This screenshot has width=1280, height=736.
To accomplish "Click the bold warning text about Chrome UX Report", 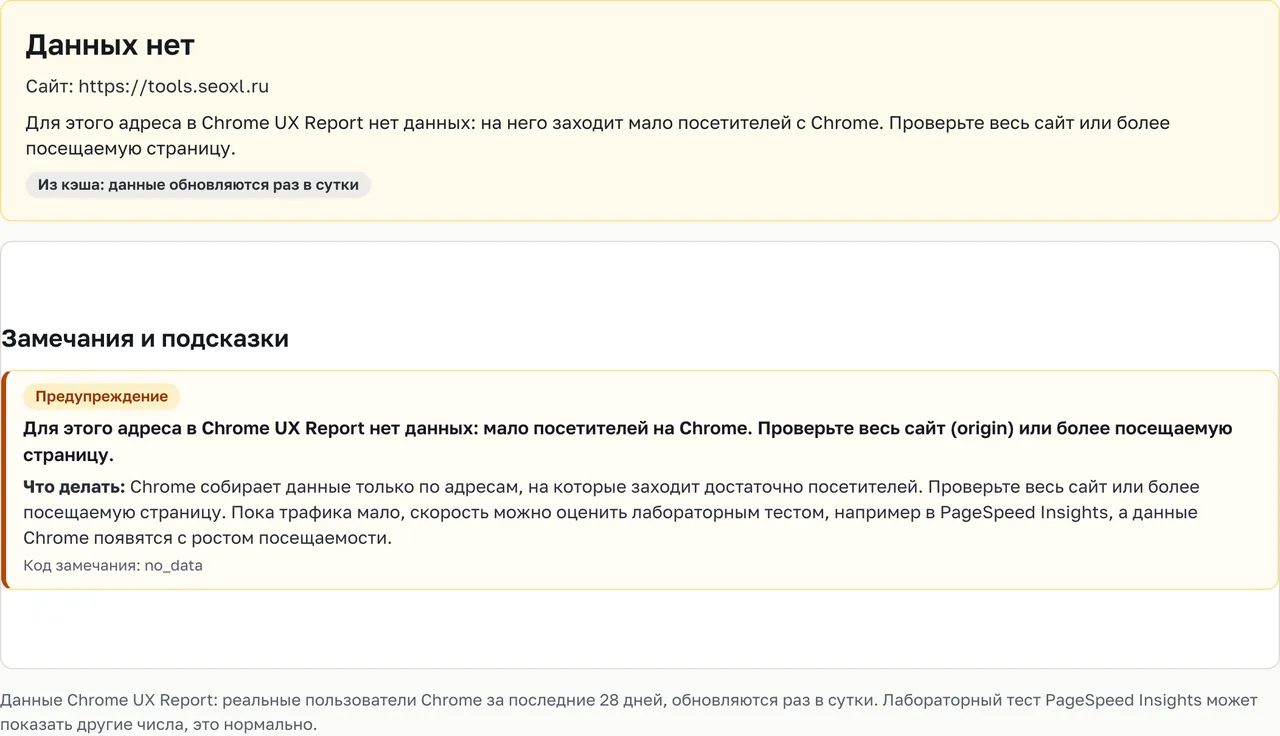I will (627, 441).
